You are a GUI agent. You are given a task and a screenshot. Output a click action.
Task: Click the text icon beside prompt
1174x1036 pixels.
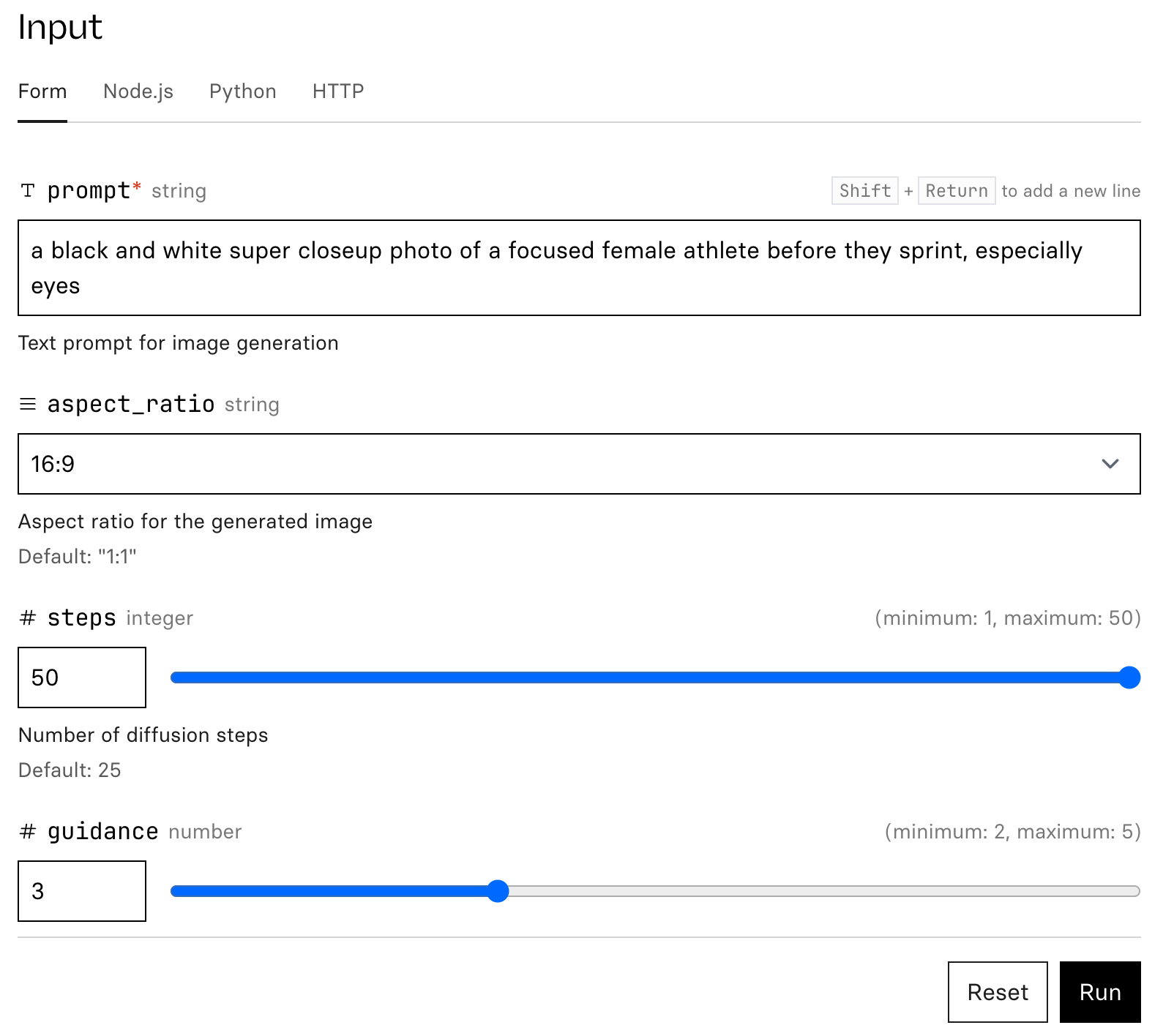(x=28, y=191)
